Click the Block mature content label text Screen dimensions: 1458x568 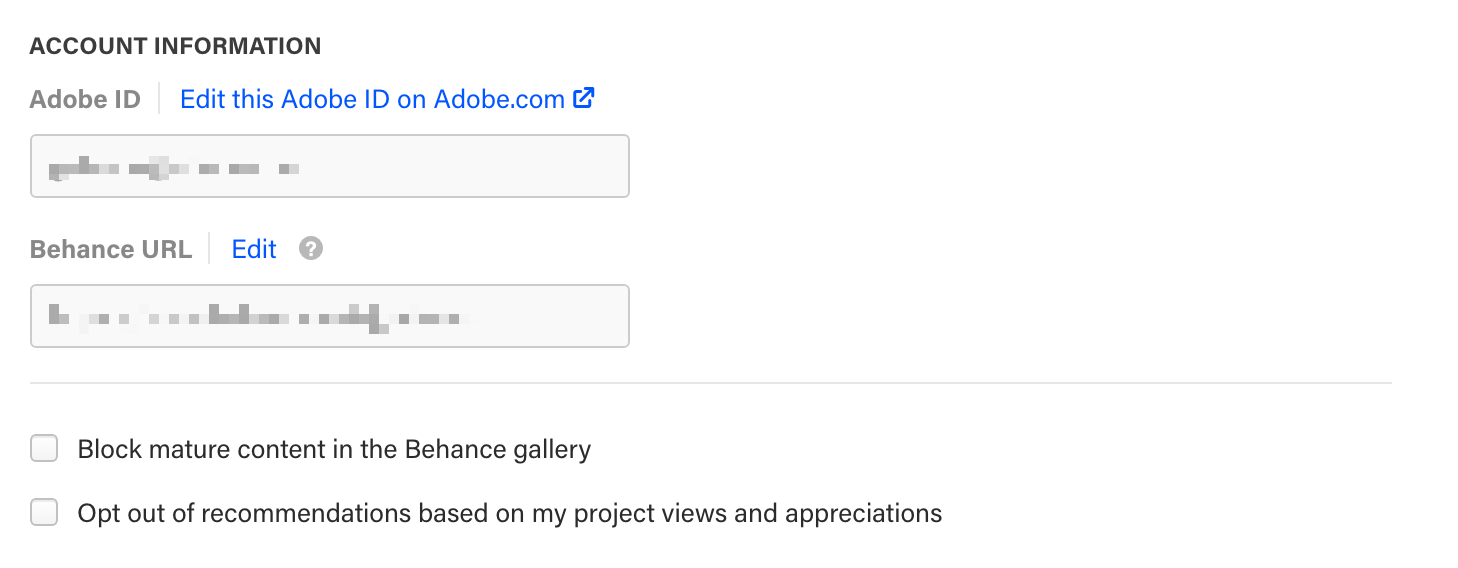334,449
